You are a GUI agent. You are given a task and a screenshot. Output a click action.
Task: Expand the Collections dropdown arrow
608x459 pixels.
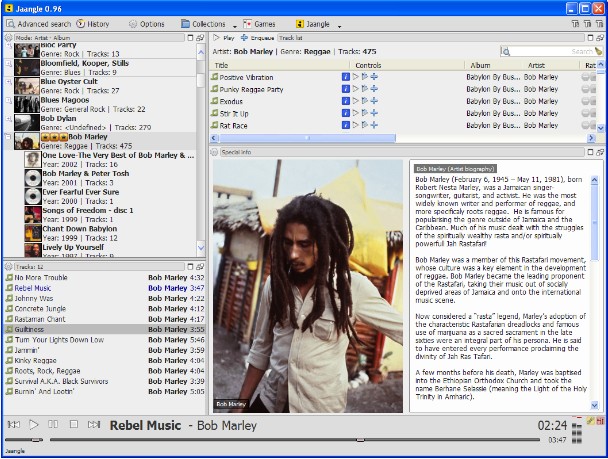click(x=235, y=26)
